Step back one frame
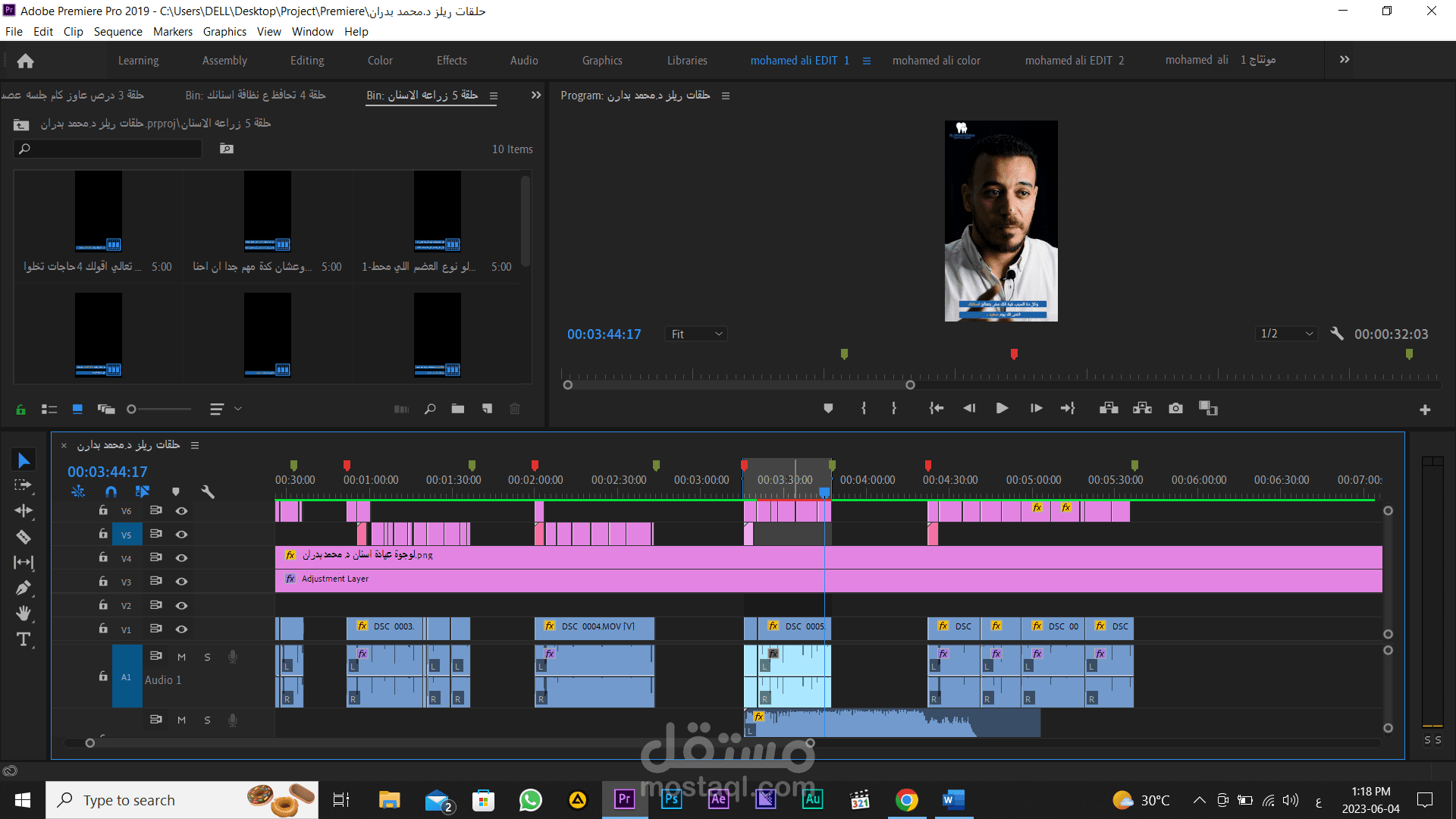The width and height of the screenshot is (1456, 819). (x=969, y=409)
